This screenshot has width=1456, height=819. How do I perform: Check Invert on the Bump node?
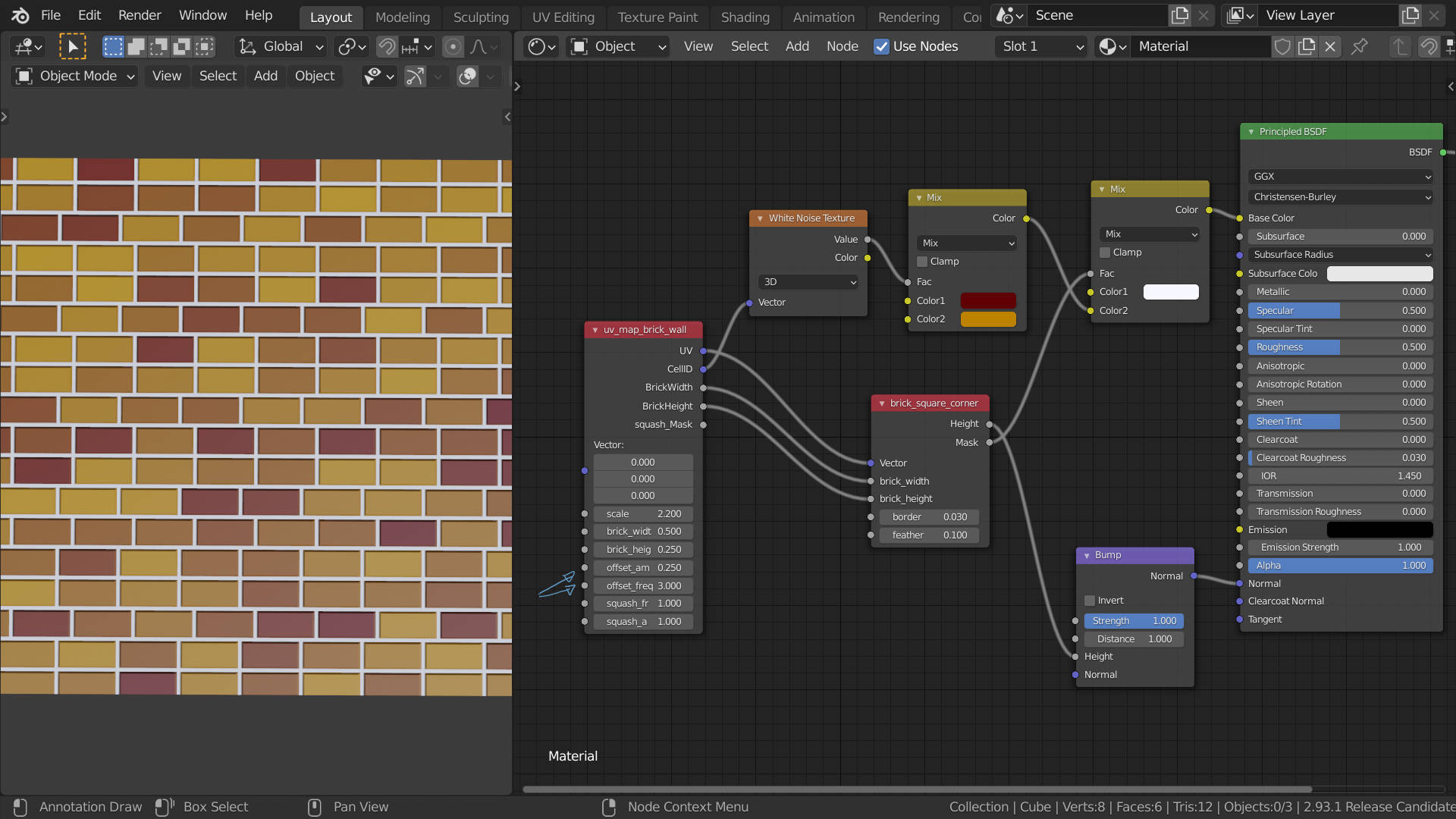1089,600
